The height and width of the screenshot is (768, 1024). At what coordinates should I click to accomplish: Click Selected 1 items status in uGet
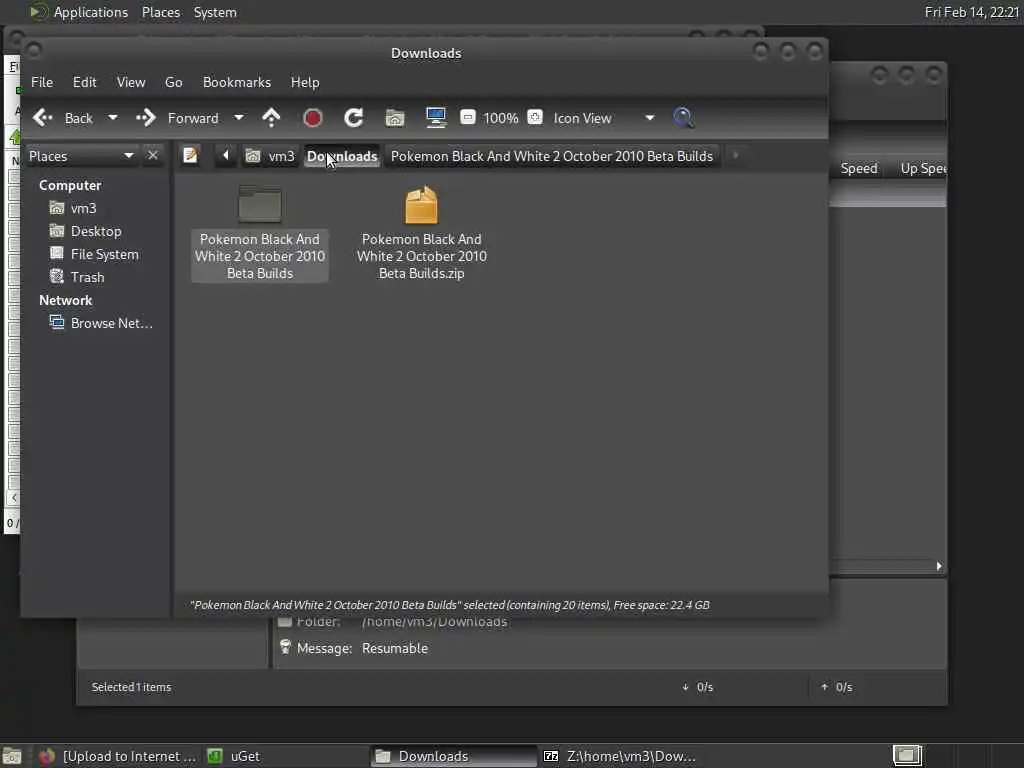pos(131,687)
